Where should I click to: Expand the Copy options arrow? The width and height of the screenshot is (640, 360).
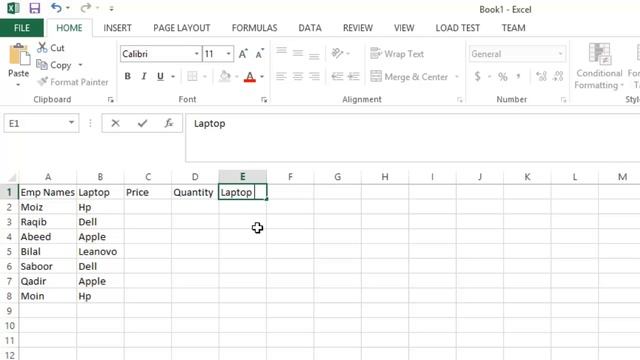80,65
